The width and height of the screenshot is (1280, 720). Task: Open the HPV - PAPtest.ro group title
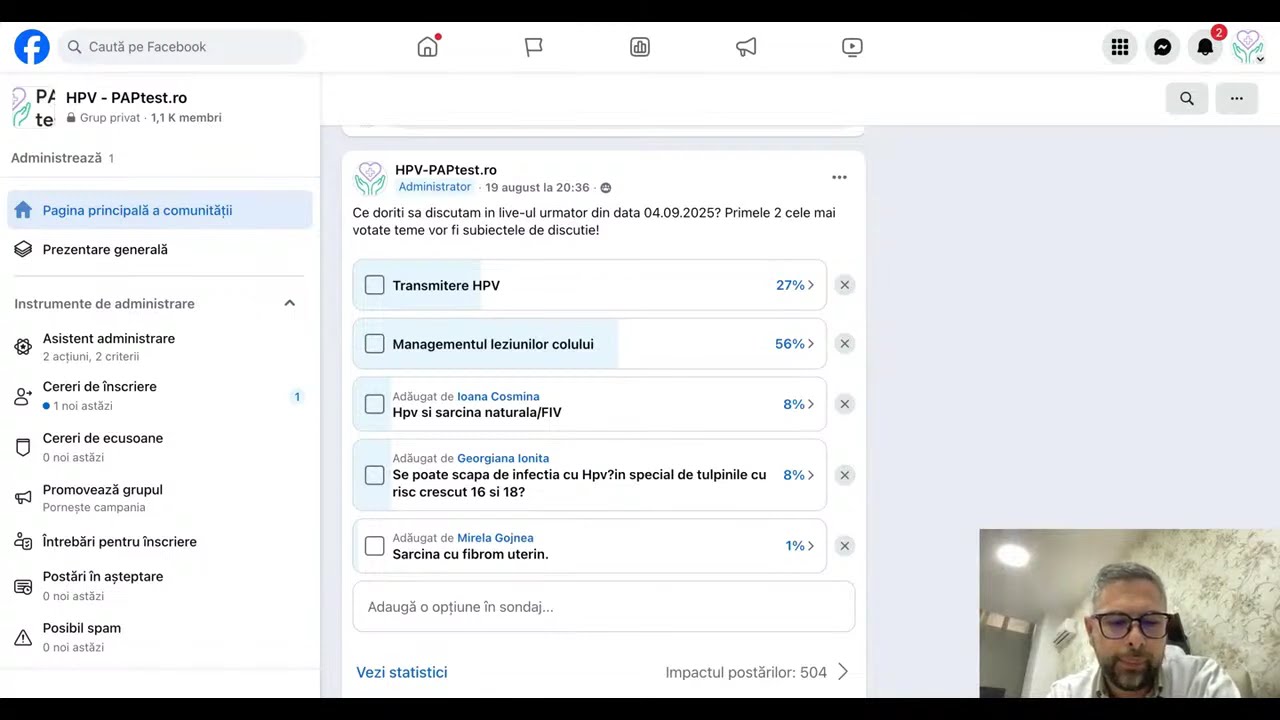tap(126, 98)
